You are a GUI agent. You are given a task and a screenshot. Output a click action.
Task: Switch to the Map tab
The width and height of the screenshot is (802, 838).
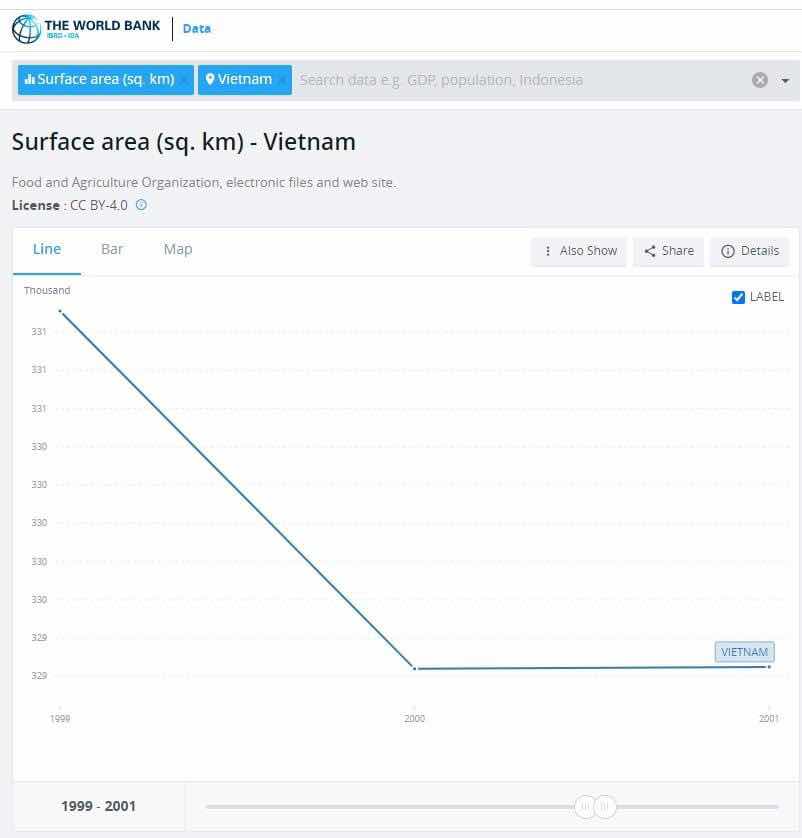[x=178, y=250]
